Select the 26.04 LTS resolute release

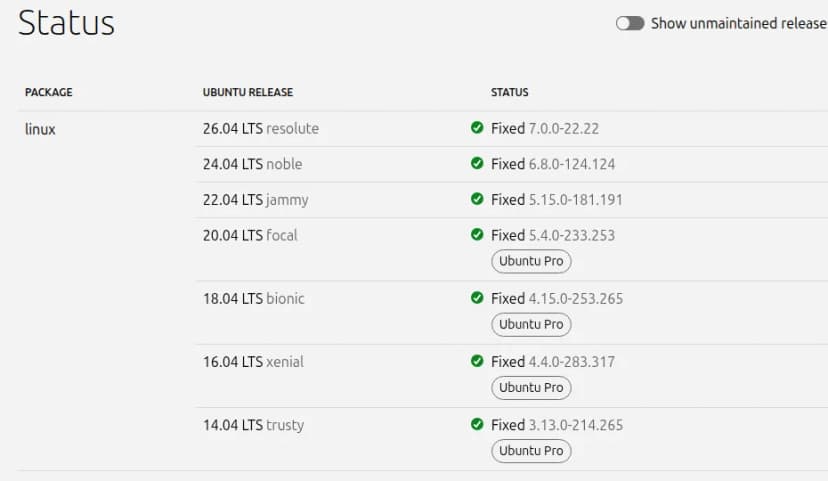pos(261,128)
